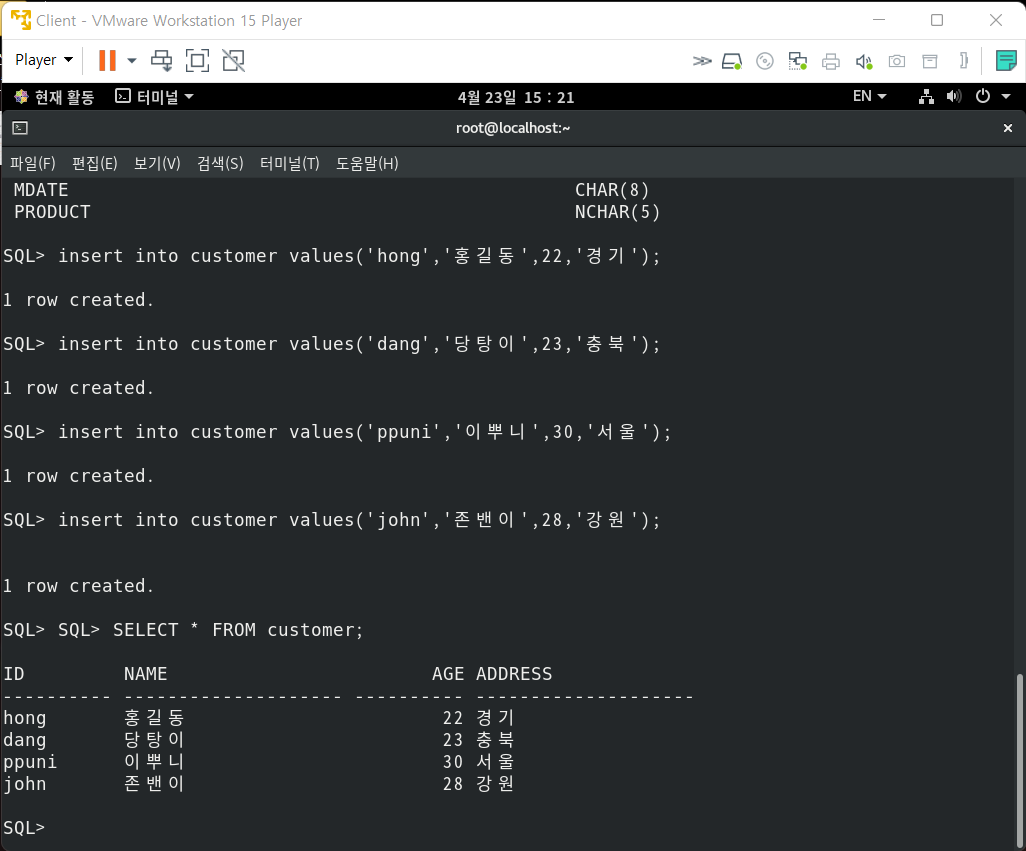Open the CD/DVD drive device icon
Screen dimensions: 1026x851
pos(764,61)
